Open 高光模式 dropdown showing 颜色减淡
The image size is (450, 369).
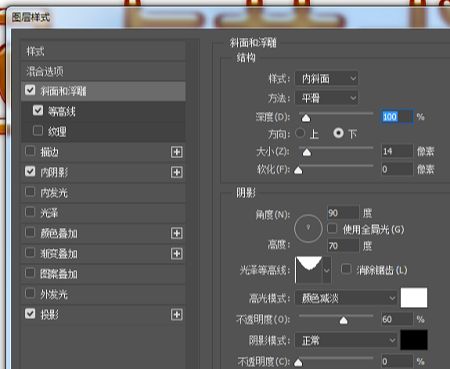click(x=346, y=298)
